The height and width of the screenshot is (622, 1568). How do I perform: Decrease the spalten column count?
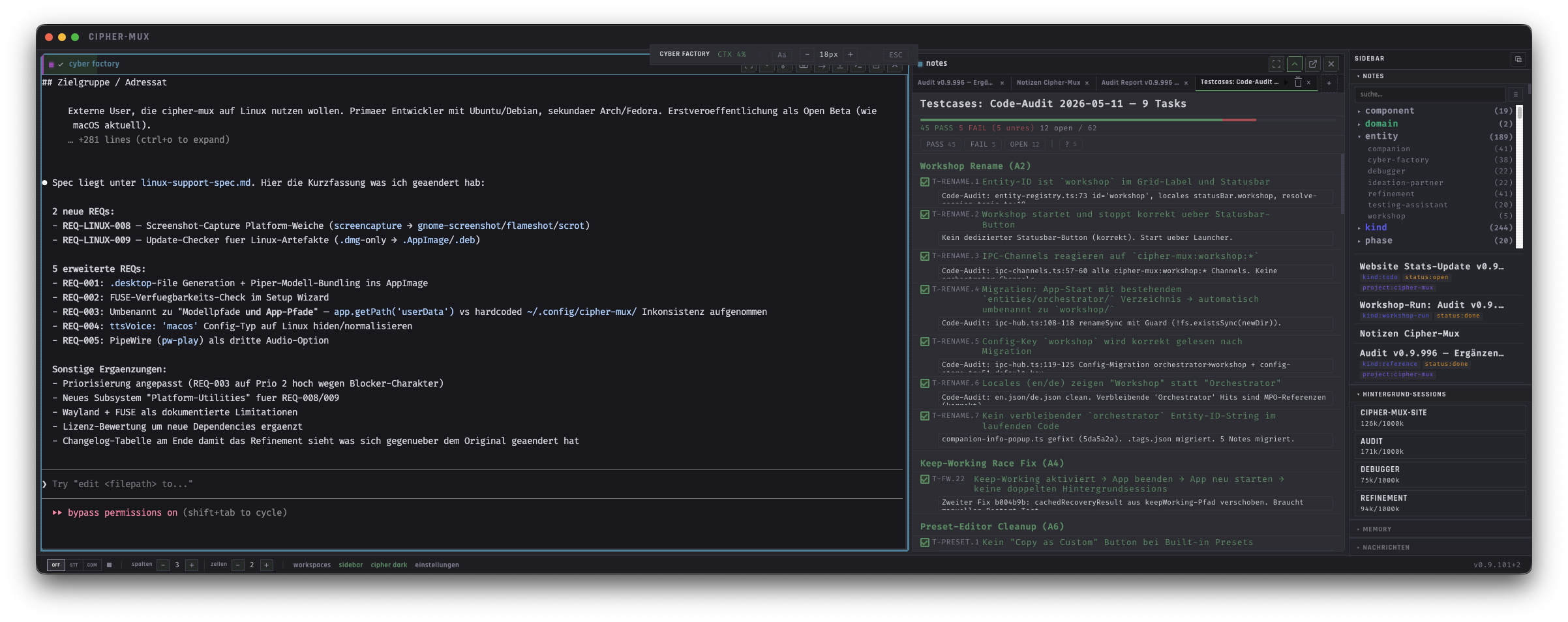pyautogui.click(x=163, y=565)
